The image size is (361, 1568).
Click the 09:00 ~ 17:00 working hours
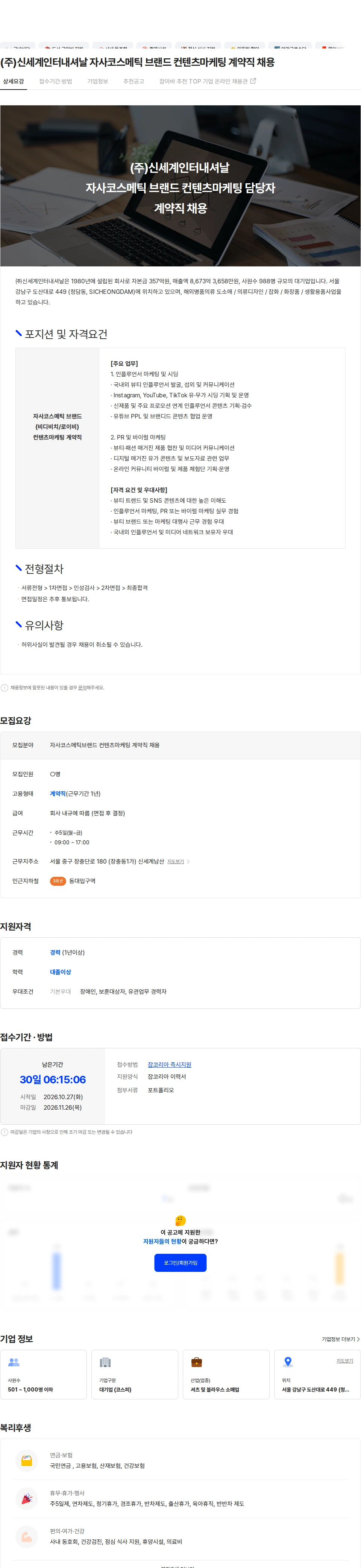click(x=72, y=843)
